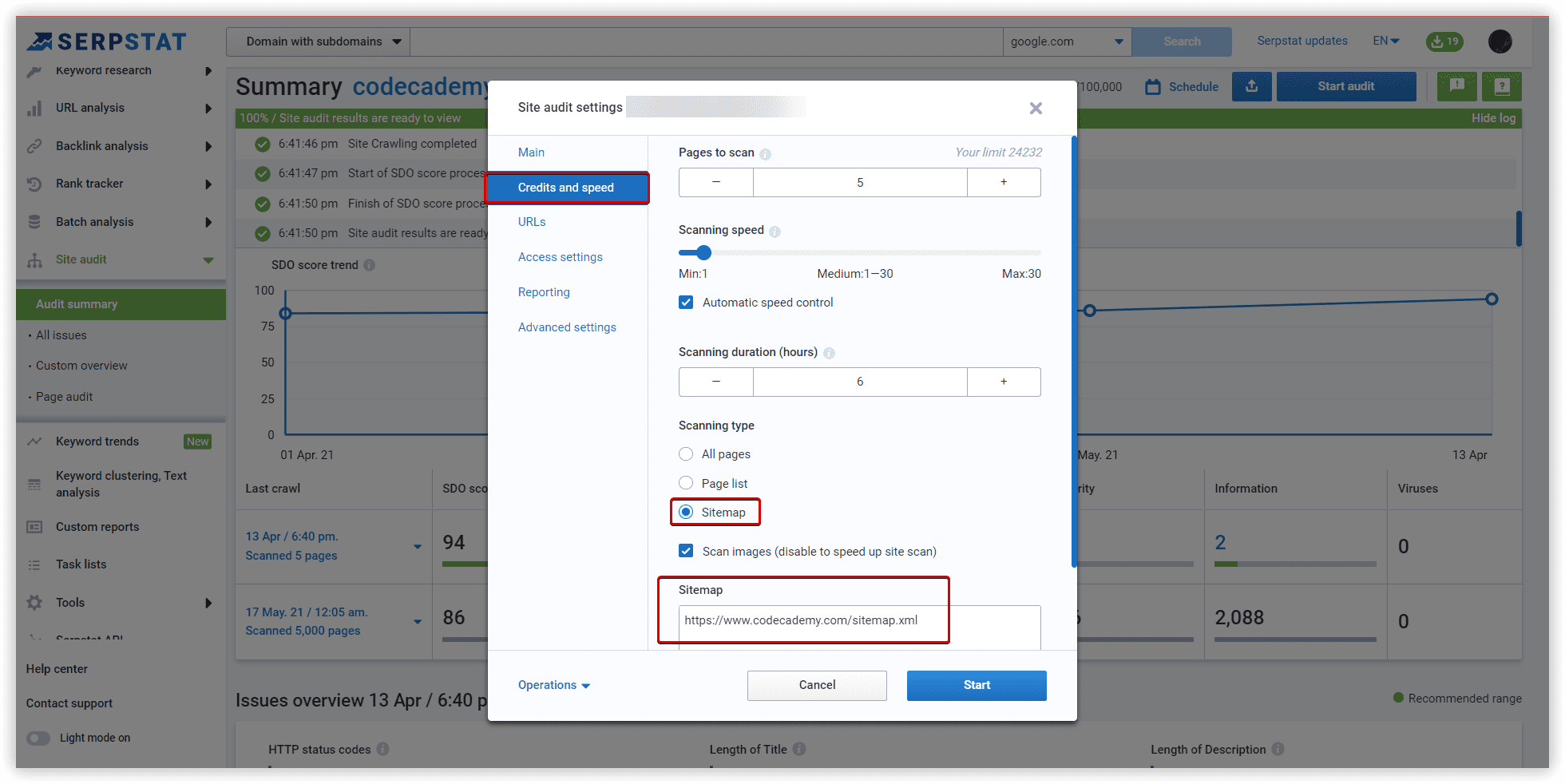Decrease the Pages to scan value
The height and width of the screenshot is (784, 1565).
716,182
